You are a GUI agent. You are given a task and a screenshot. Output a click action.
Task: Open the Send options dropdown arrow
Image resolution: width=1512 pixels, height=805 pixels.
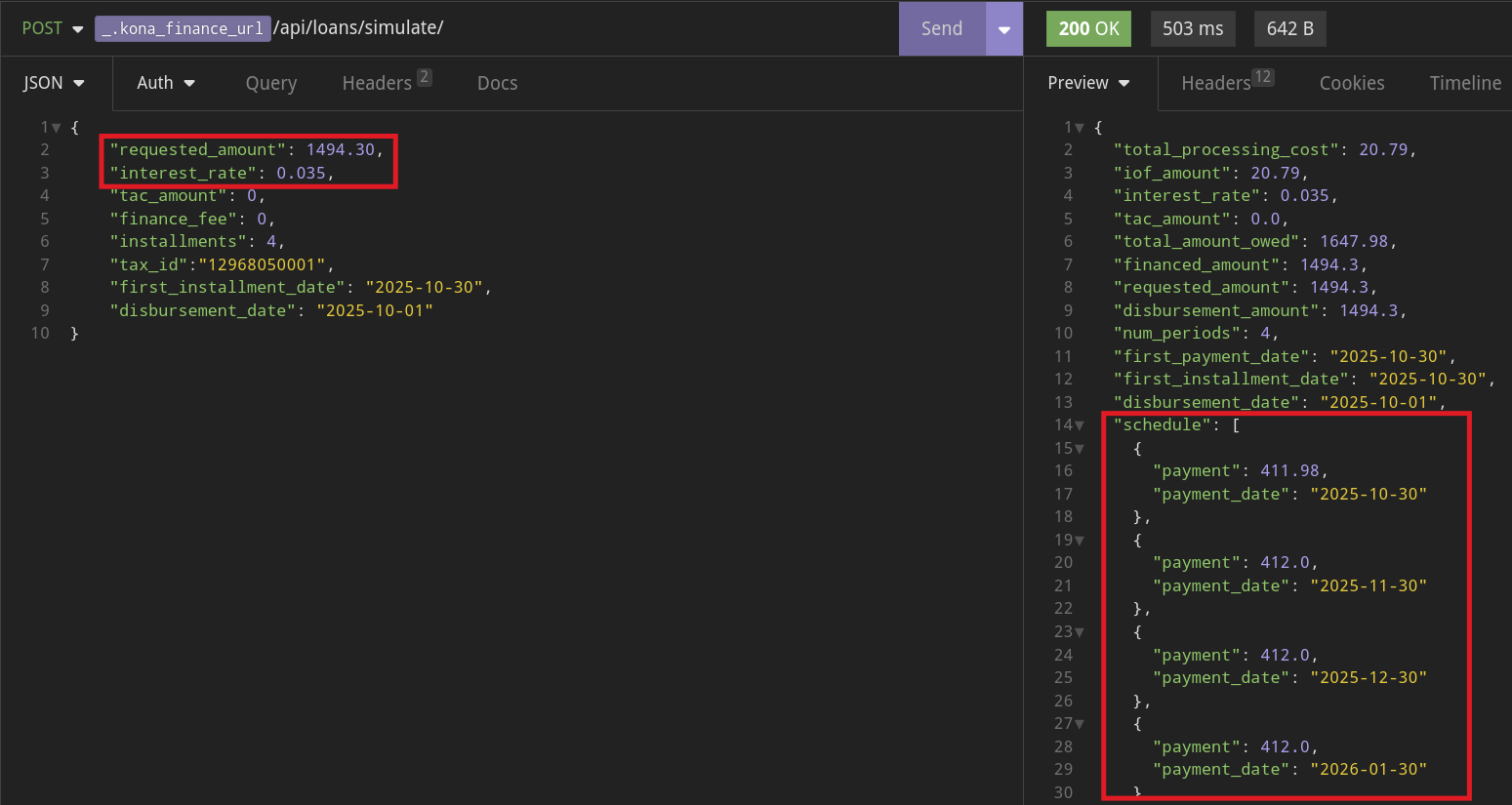point(1004,28)
